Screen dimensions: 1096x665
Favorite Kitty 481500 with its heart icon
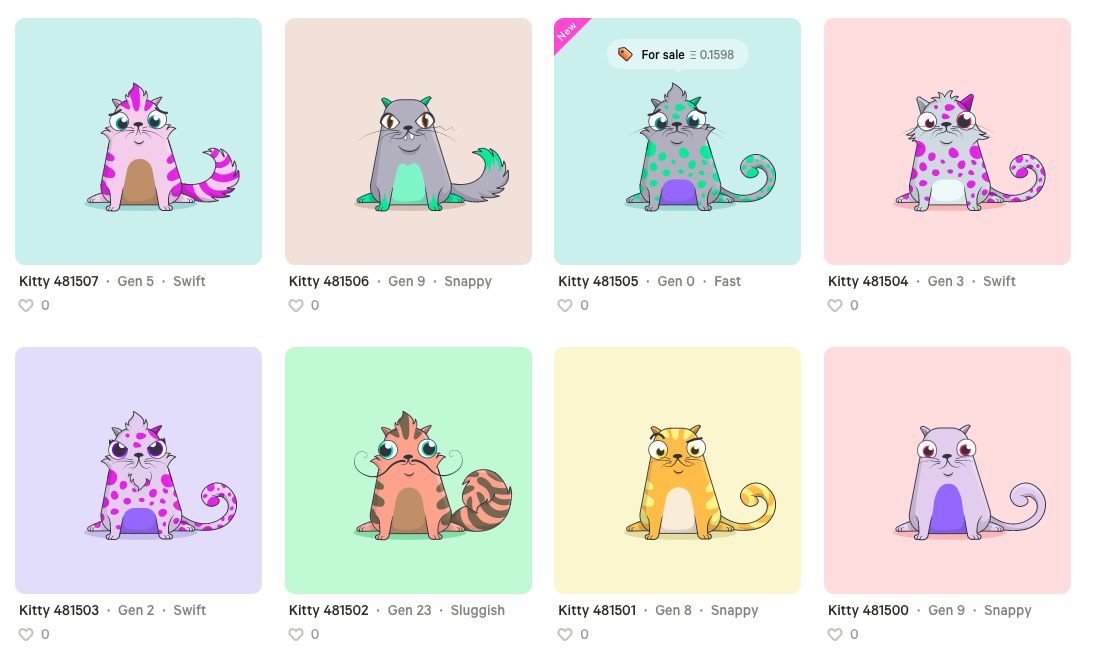(x=835, y=634)
